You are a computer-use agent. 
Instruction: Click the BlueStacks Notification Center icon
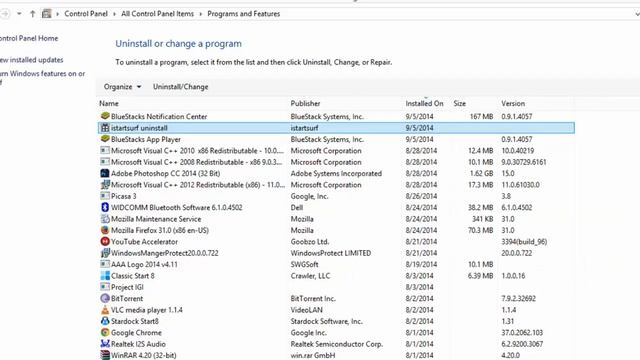(x=105, y=116)
